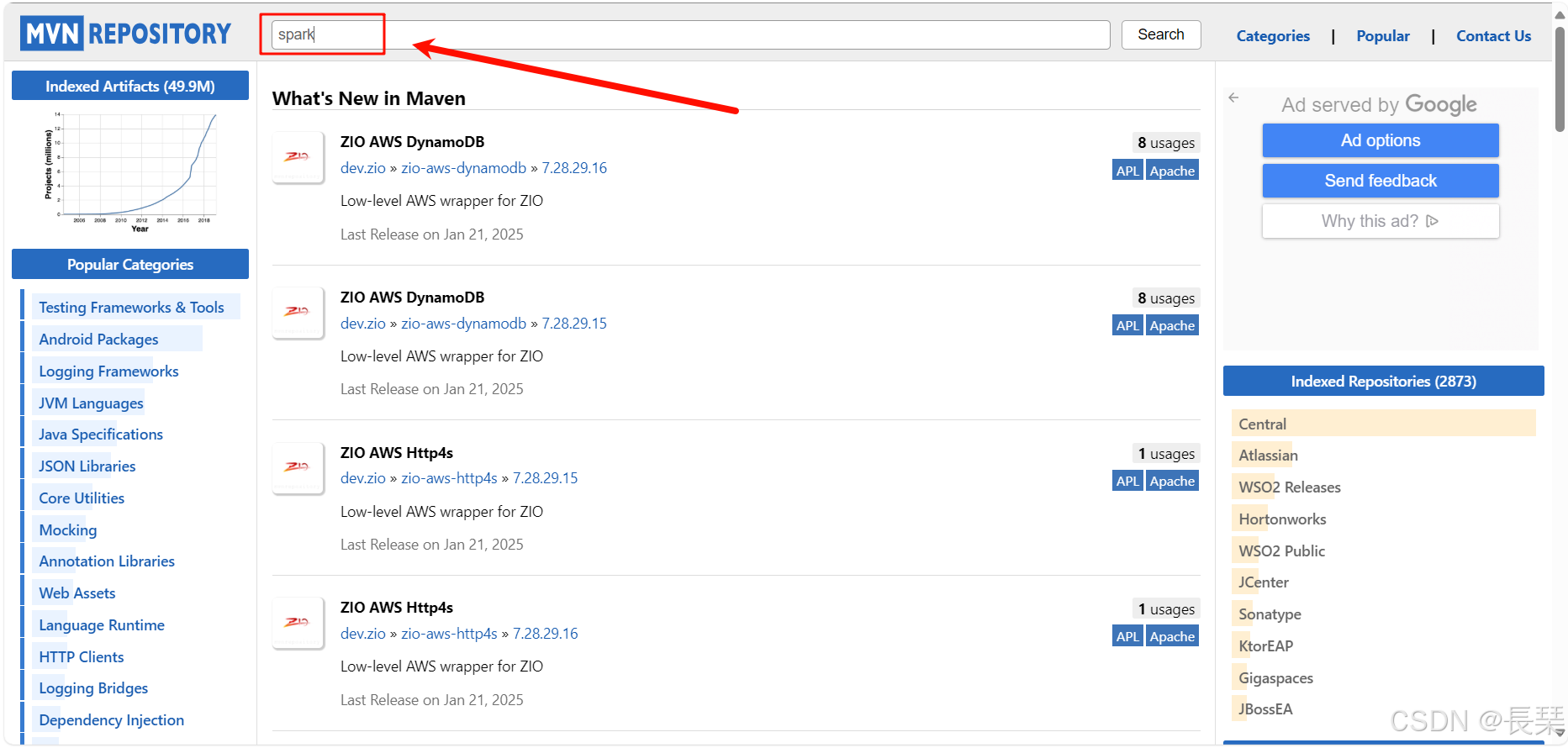Click the Why this ad? button
Image resolution: width=1568 pixels, height=748 pixels.
point(1381,221)
